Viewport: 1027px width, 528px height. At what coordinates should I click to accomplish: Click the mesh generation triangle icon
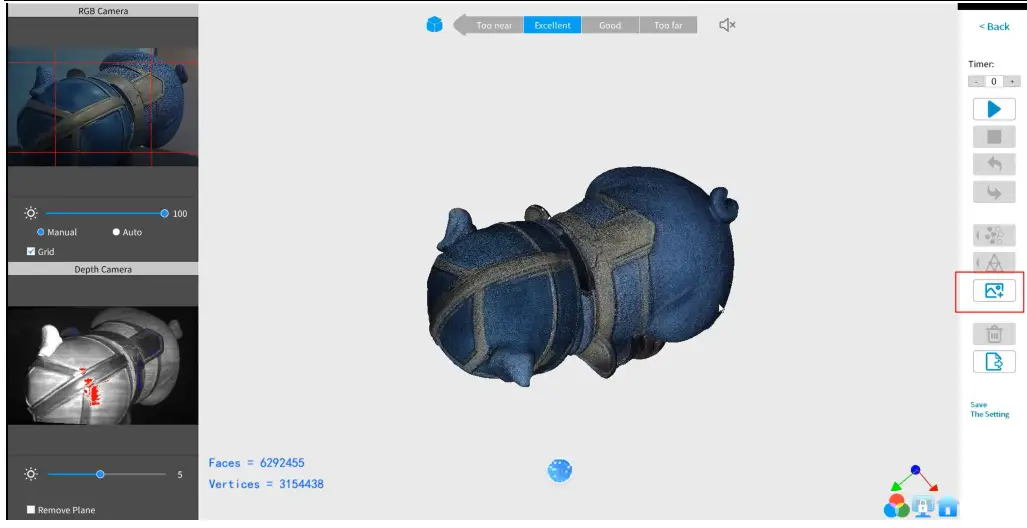[994, 263]
